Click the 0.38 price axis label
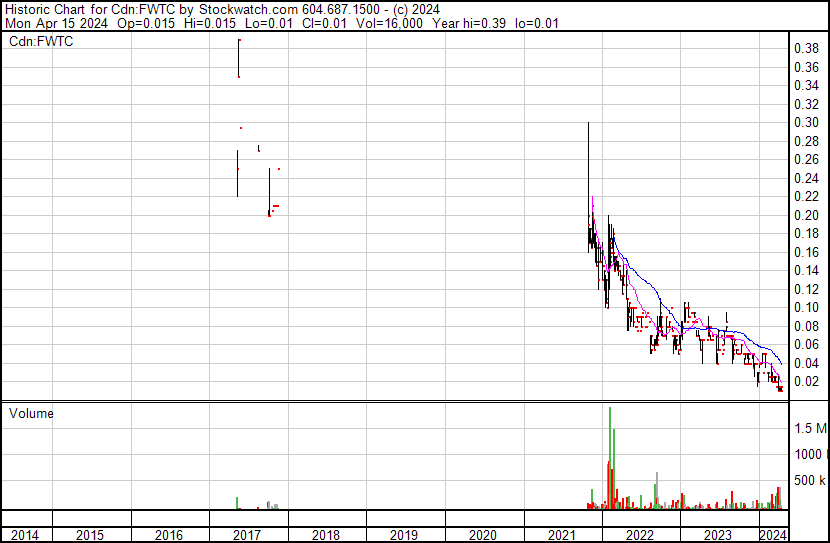This screenshot has height=543, width=830. [806, 49]
